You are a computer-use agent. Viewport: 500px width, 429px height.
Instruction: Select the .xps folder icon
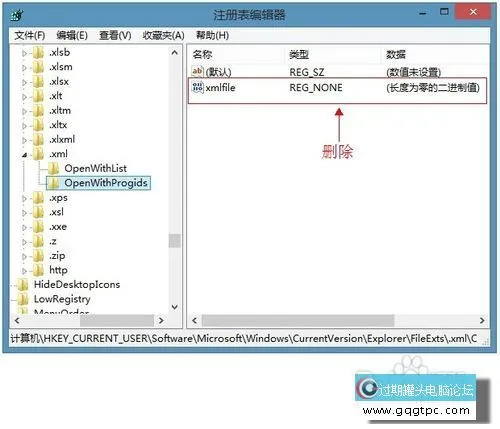click(x=38, y=198)
